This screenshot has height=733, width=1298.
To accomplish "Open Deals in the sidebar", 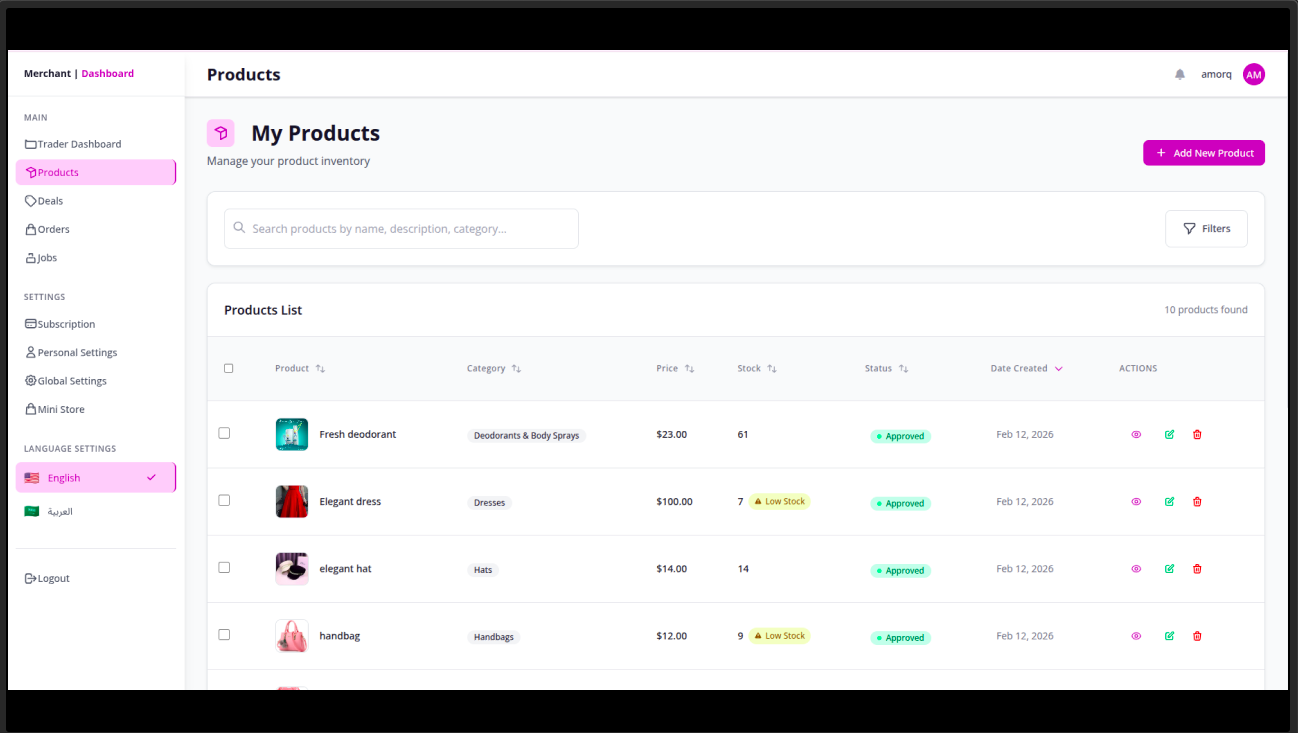I will click(x=96, y=201).
